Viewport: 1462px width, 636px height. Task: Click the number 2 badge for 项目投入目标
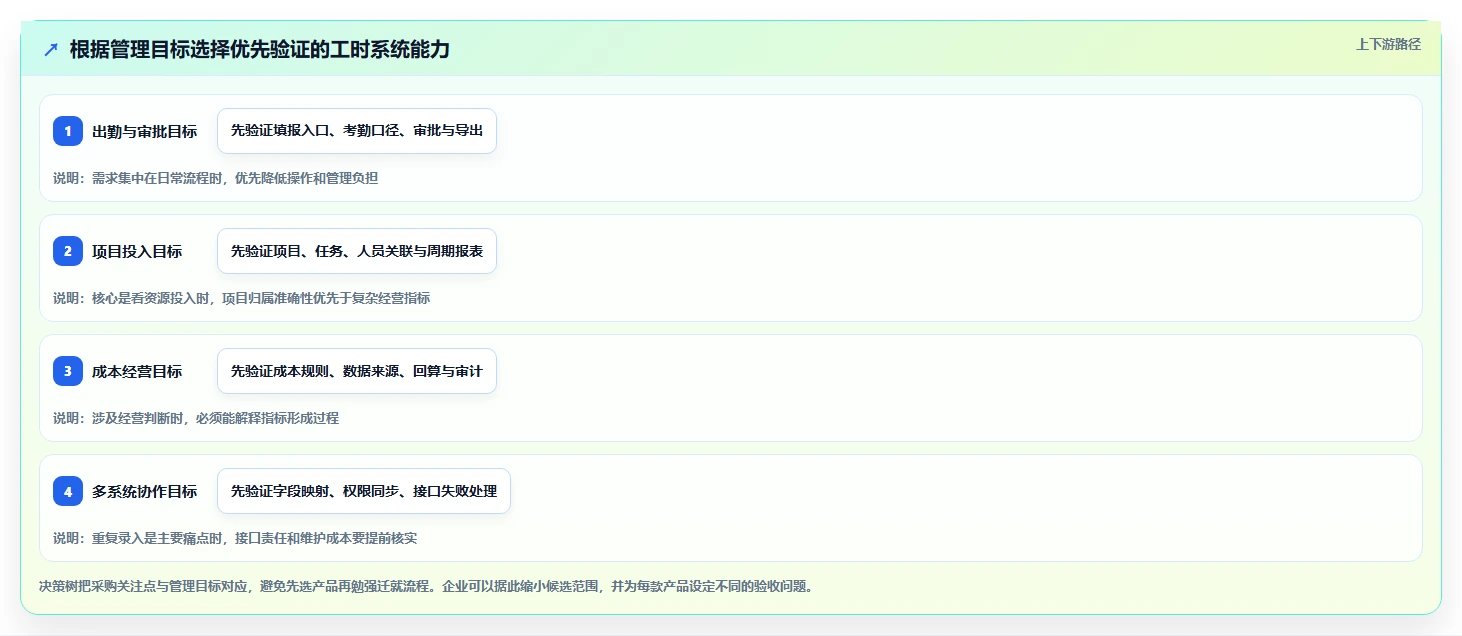pyautogui.click(x=68, y=251)
